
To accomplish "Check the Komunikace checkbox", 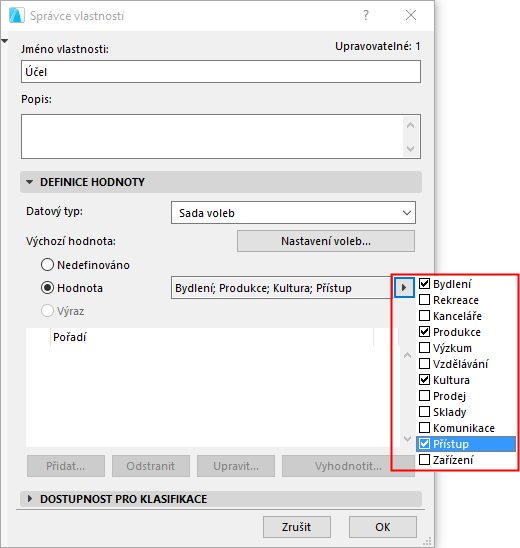I will tap(424, 428).
